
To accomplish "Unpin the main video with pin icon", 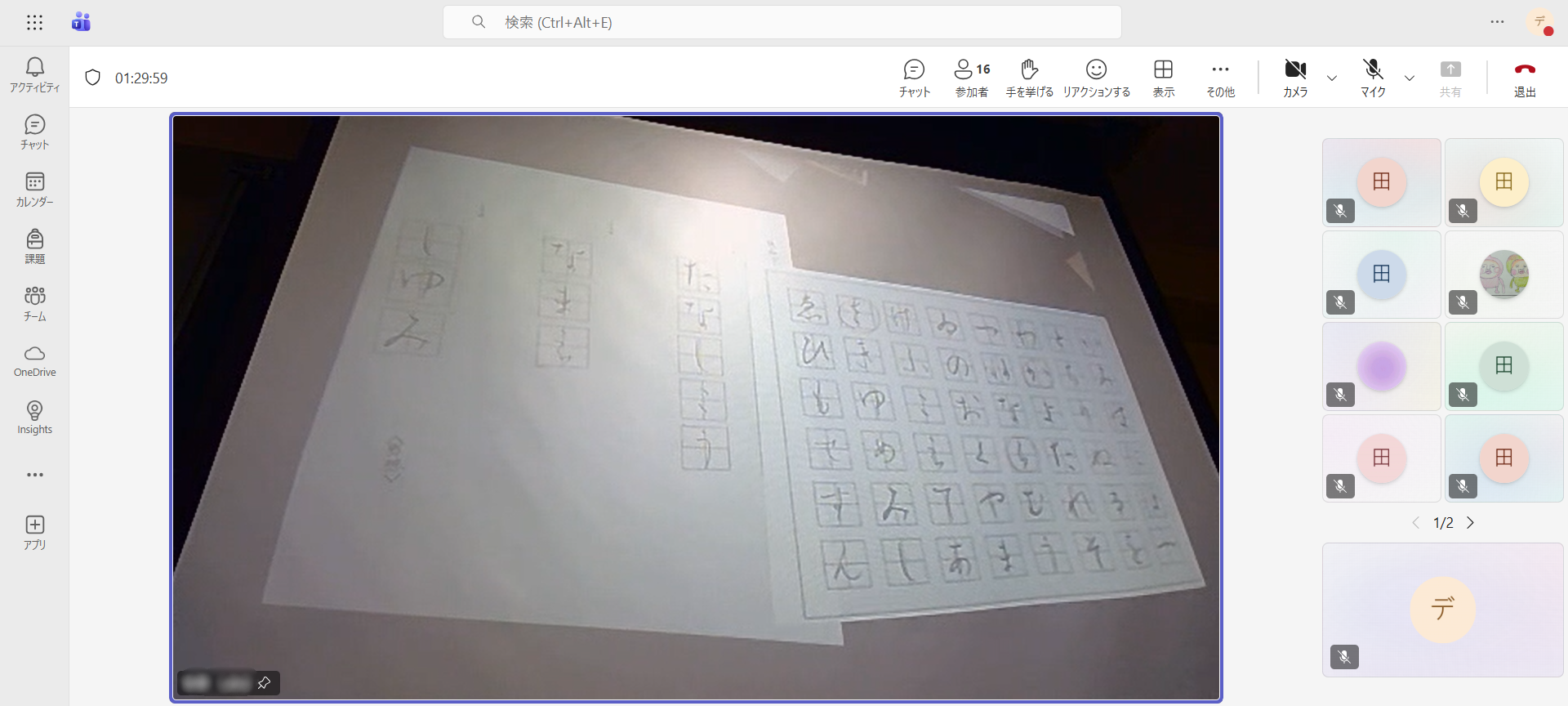I will tap(264, 683).
